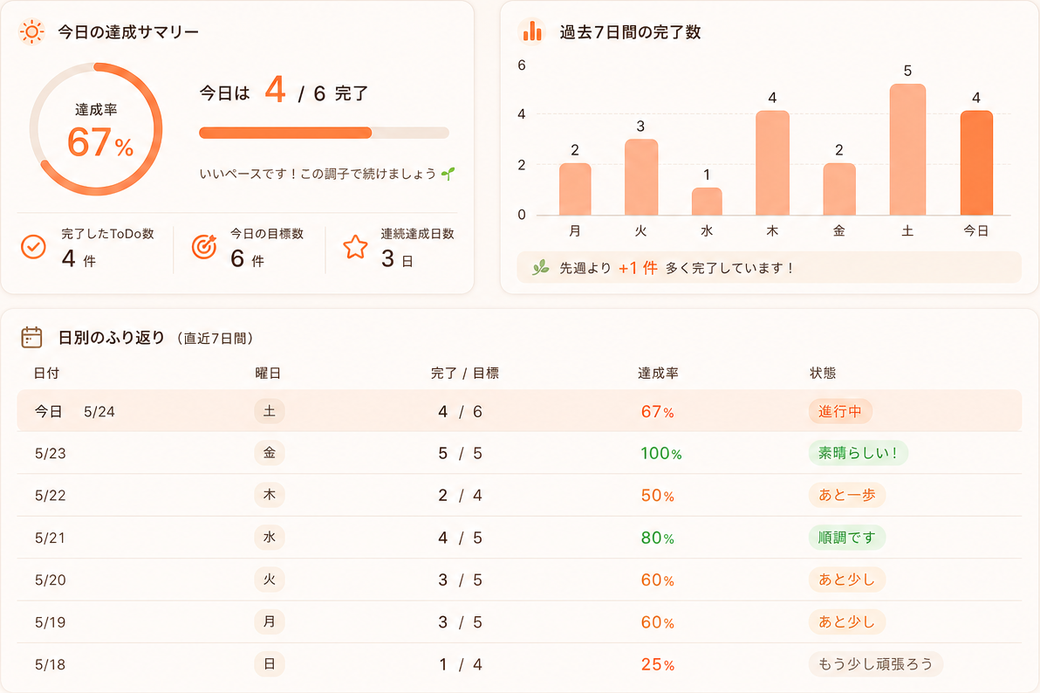Click the leaf icon beside 先週より
Screen dimensions: 1040x693
(x=541, y=268)
